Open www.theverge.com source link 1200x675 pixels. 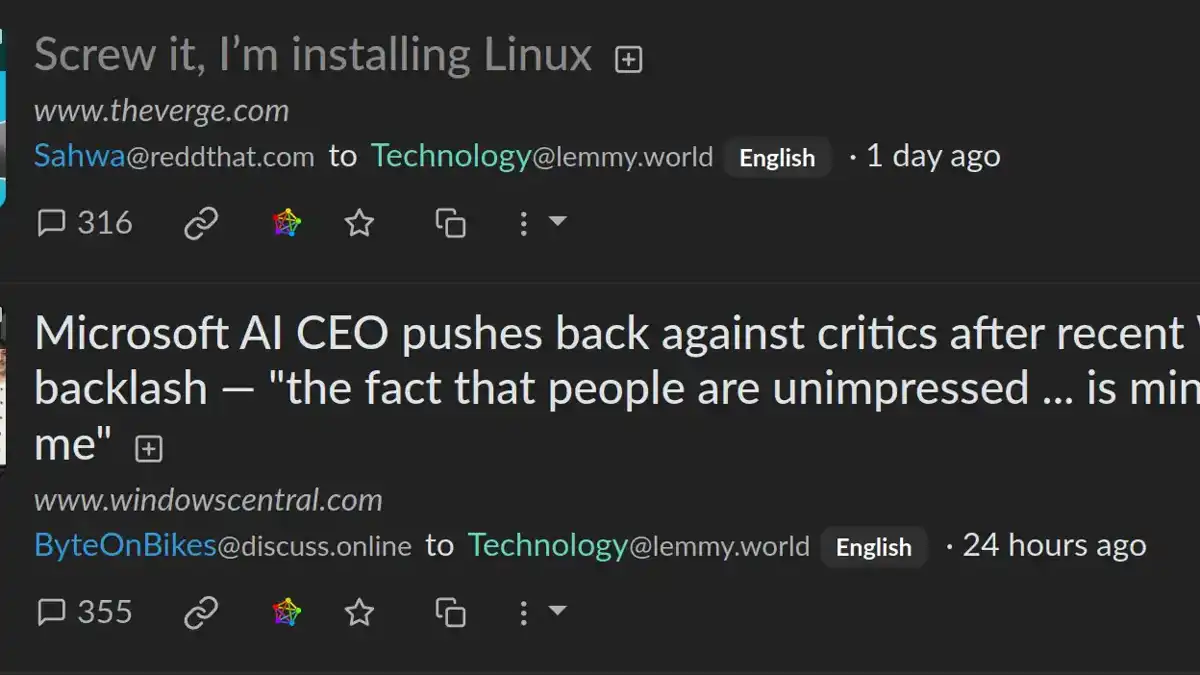[161, 110]
